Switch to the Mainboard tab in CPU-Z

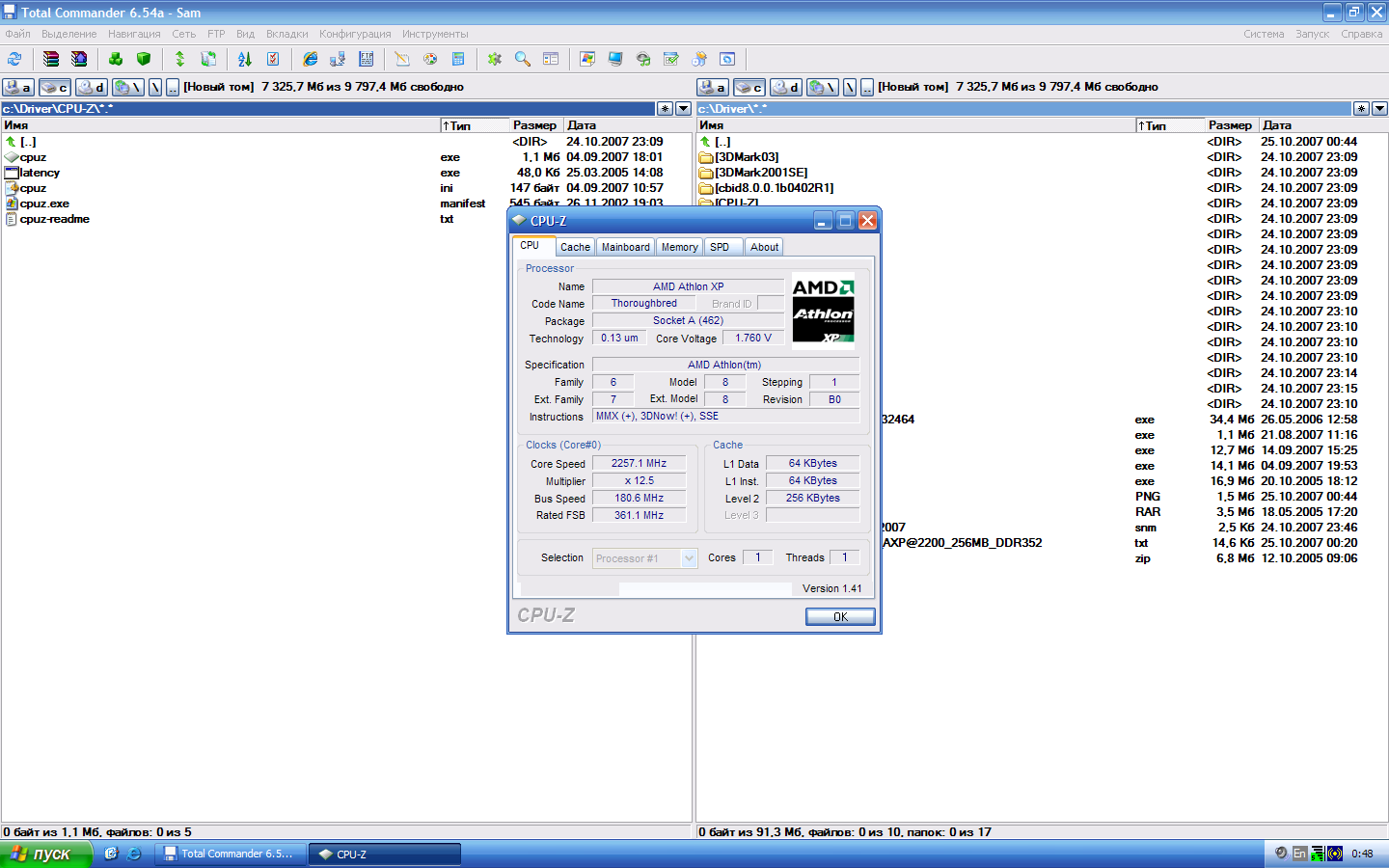point(626,247)
